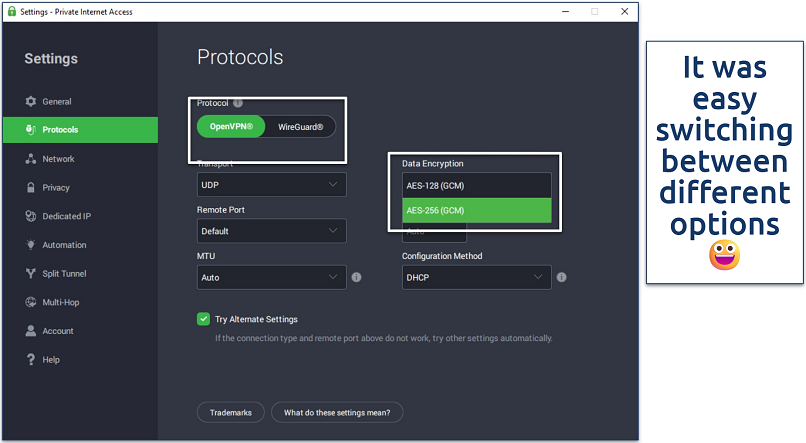806x443 pixels.
Task: Minimize the Settings window
Action: click(565, 11)
